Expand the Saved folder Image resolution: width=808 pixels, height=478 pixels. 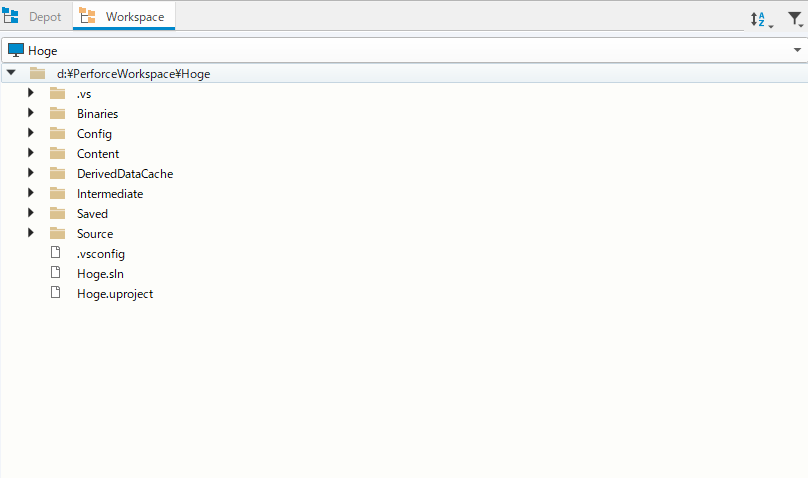pos(30,213)
